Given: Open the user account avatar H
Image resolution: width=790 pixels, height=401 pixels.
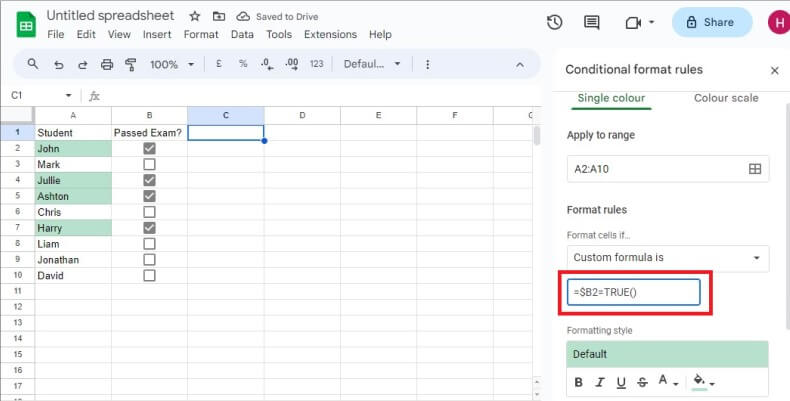Looking at the screenshot, I should [x=778, y=22].
